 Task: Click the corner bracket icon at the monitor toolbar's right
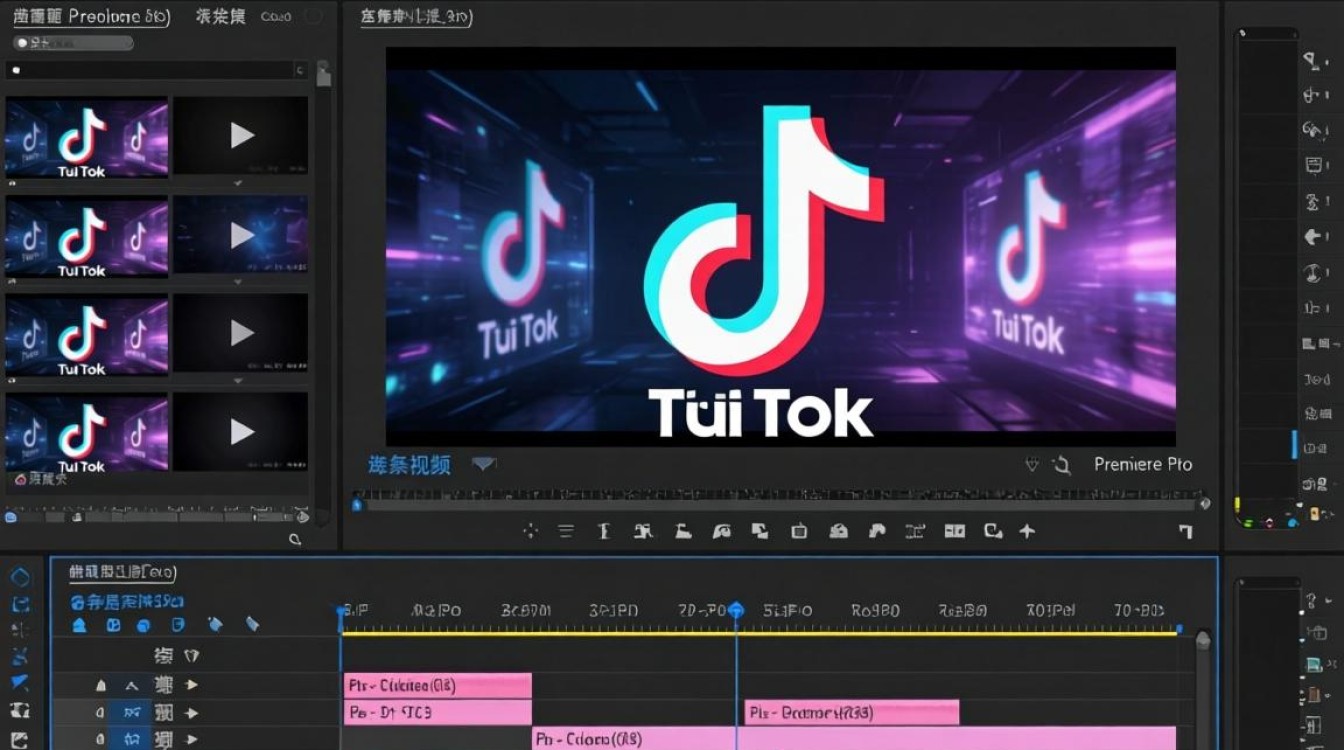click(1185, 532)
